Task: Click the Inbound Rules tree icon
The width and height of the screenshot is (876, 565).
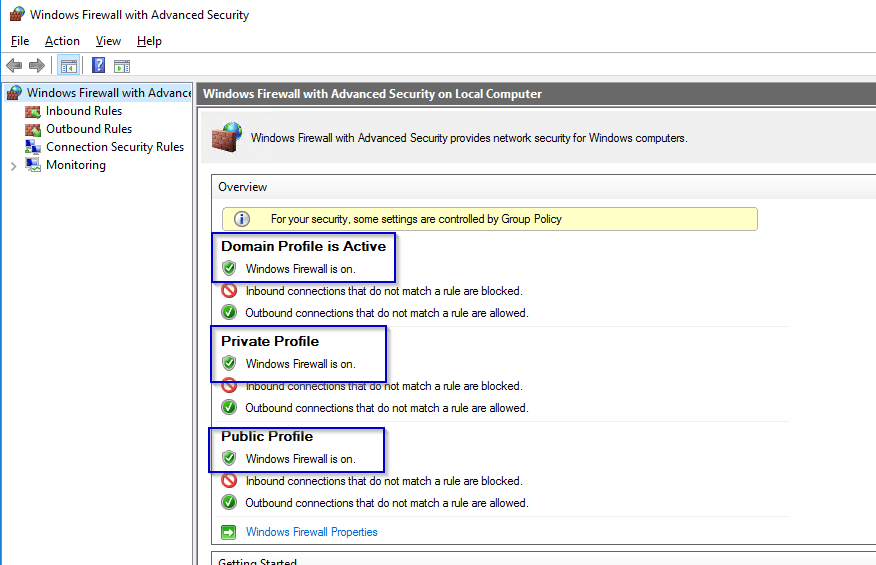Action: pos(33,111)
